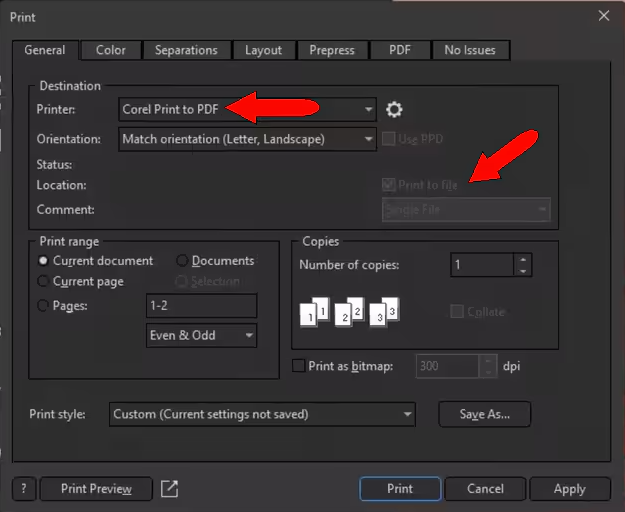625x512 pixels.
Task: Click the Number of copies field
Action: click(482, 265)
